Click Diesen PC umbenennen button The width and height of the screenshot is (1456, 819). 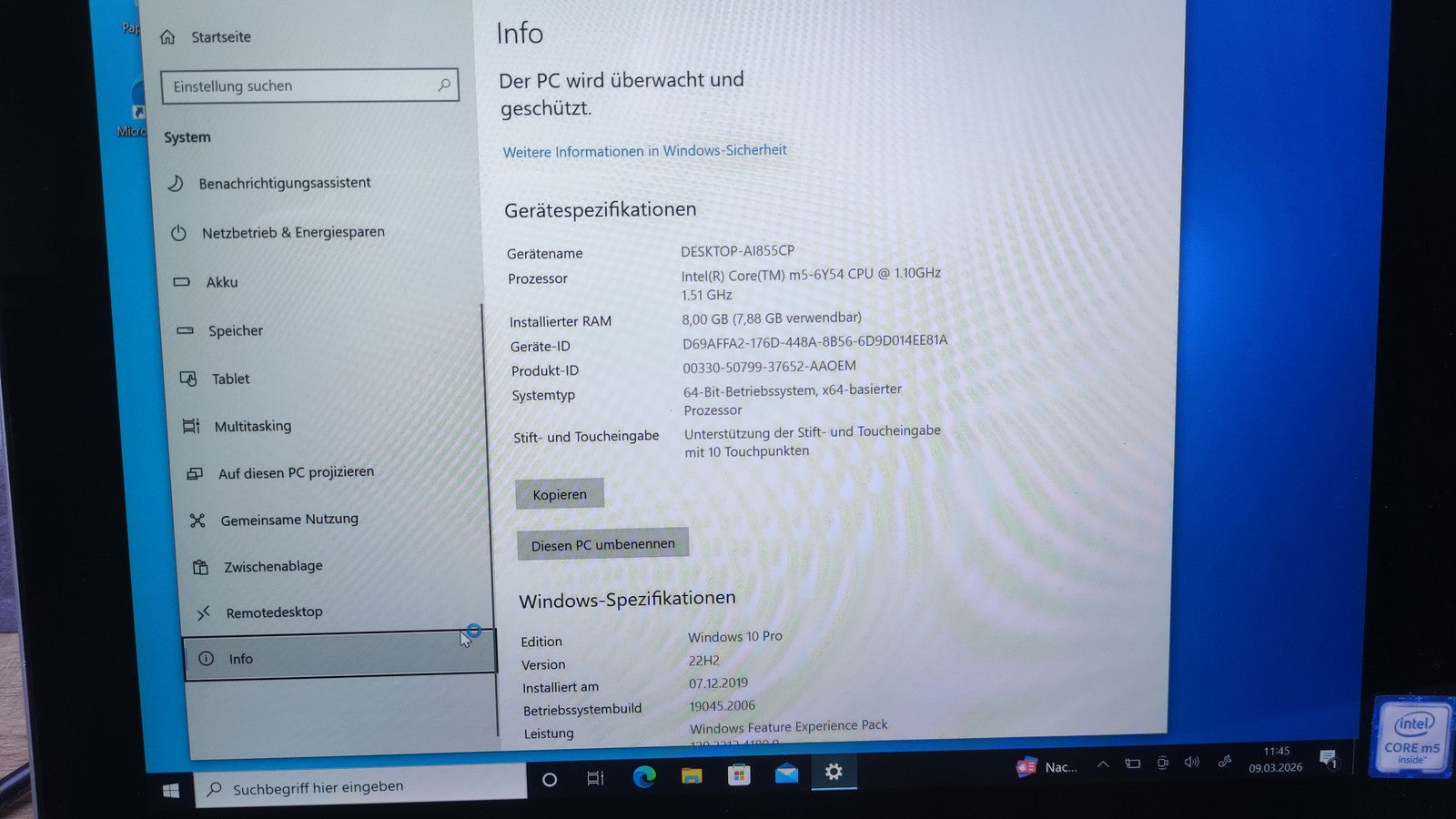pyautogui.click(x=603, y=544)
